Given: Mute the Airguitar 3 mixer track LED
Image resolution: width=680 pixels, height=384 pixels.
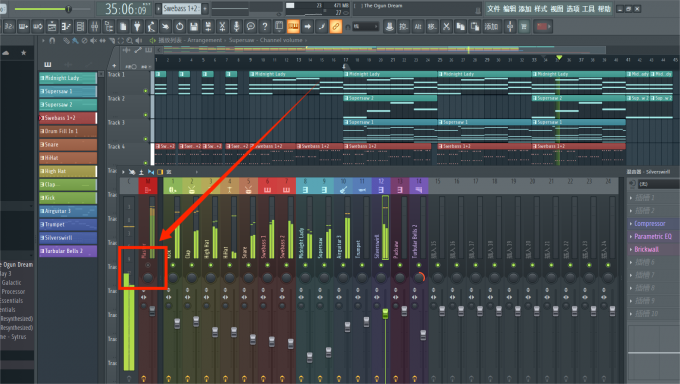Looking at the screenshot, I should click(x=343, y=265).
